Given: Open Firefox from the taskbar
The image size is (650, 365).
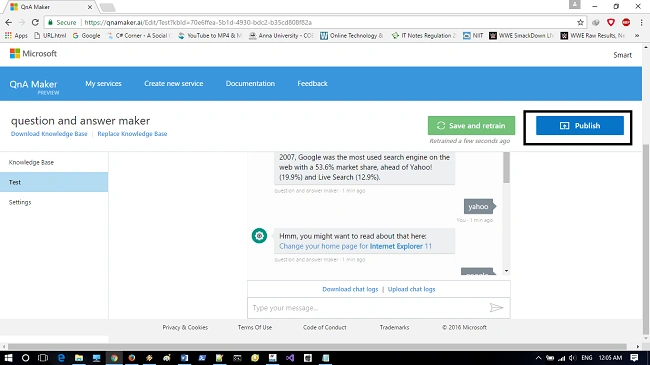Looking at the screenshot, I should [131, 358].
